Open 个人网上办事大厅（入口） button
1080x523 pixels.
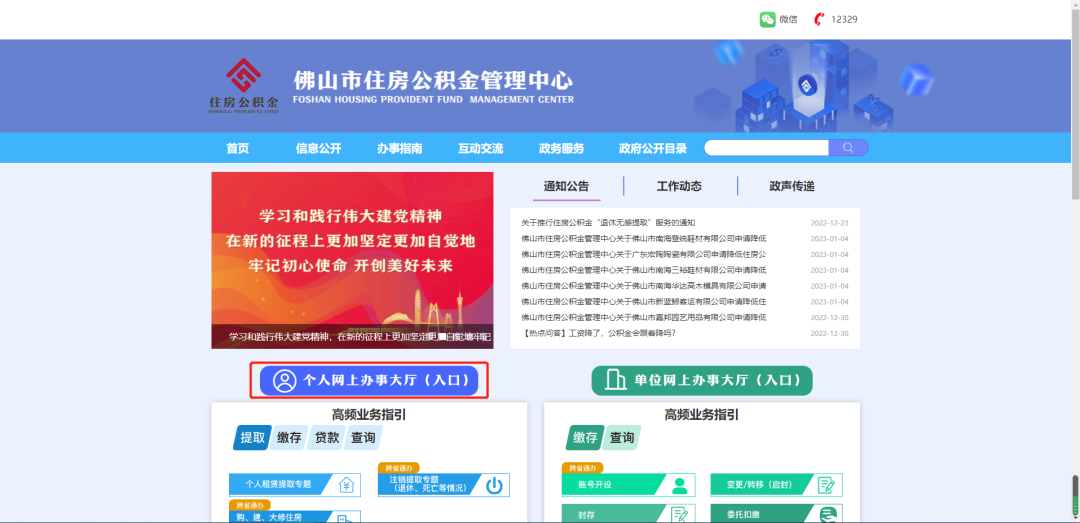(368, 380)
